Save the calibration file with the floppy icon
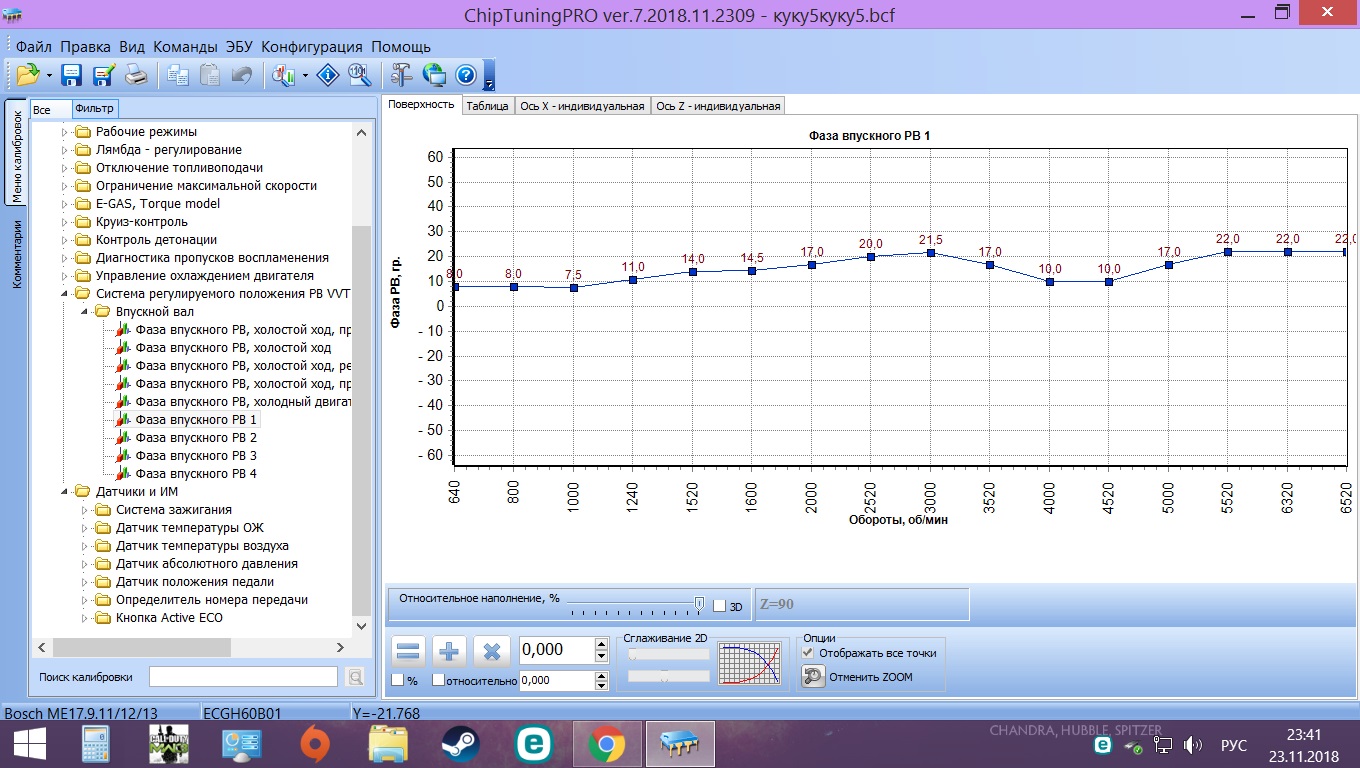1360x768 pixels. pos(71,75)
